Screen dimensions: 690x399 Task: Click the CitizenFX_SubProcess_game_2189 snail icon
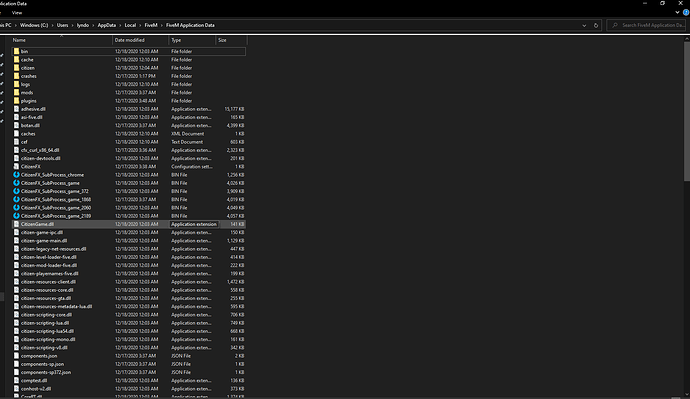pyautogui.click(x=16, y=216)
